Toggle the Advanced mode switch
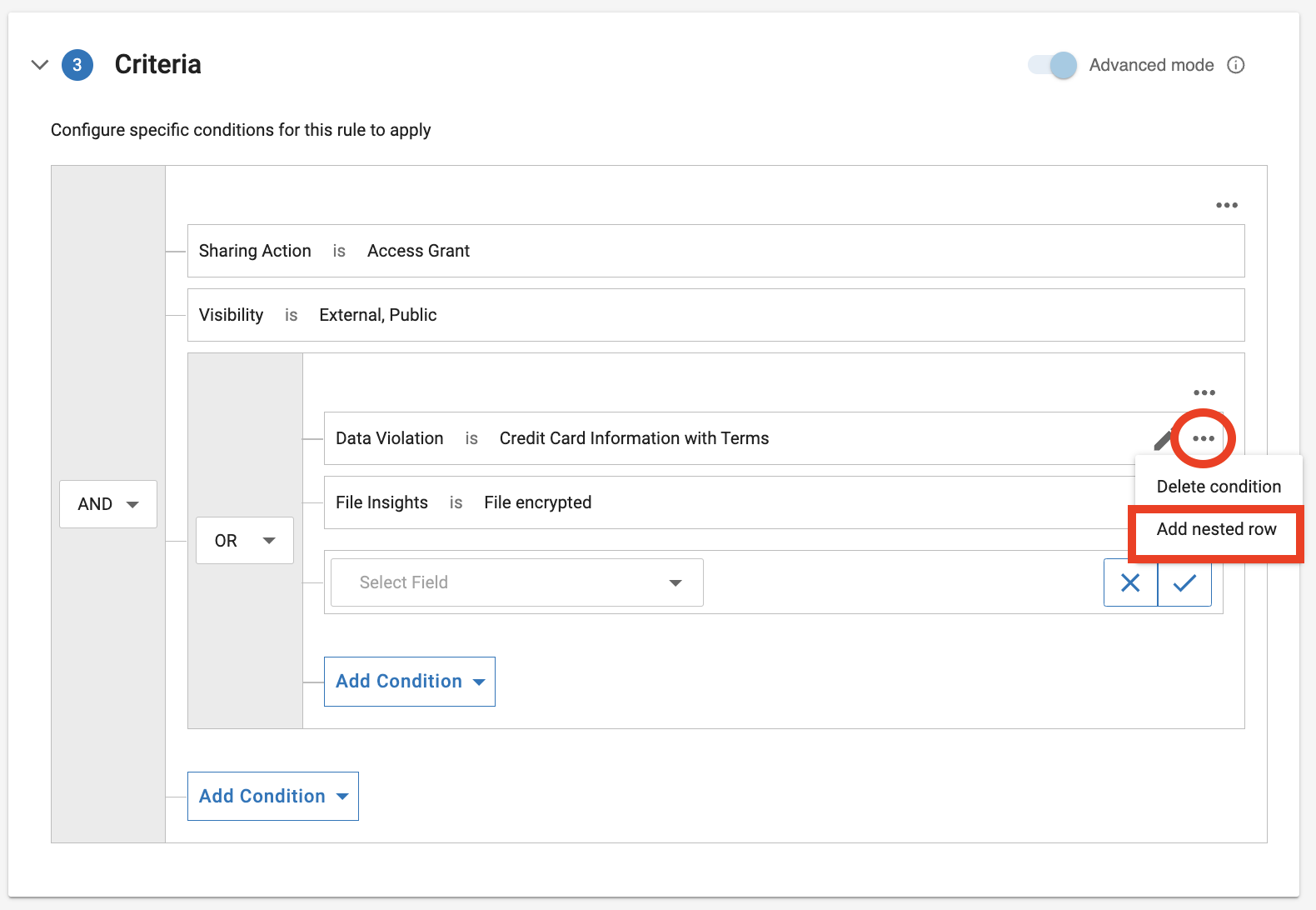This screenshot has width=1316, height=910. point(1052,65)
